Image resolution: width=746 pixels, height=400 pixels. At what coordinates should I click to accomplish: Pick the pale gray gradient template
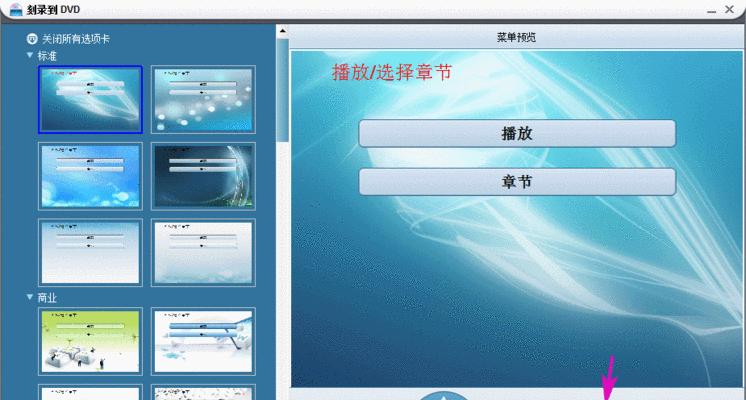90,253
